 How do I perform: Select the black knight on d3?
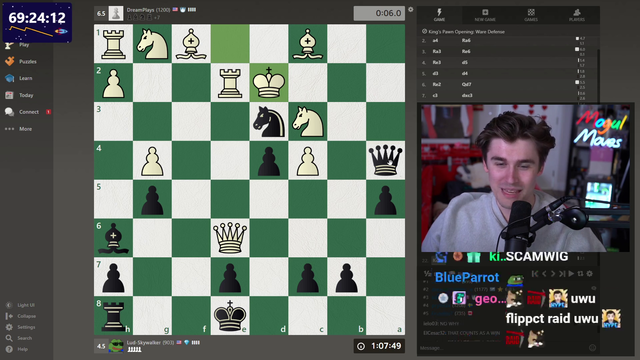tap(269, 121)
